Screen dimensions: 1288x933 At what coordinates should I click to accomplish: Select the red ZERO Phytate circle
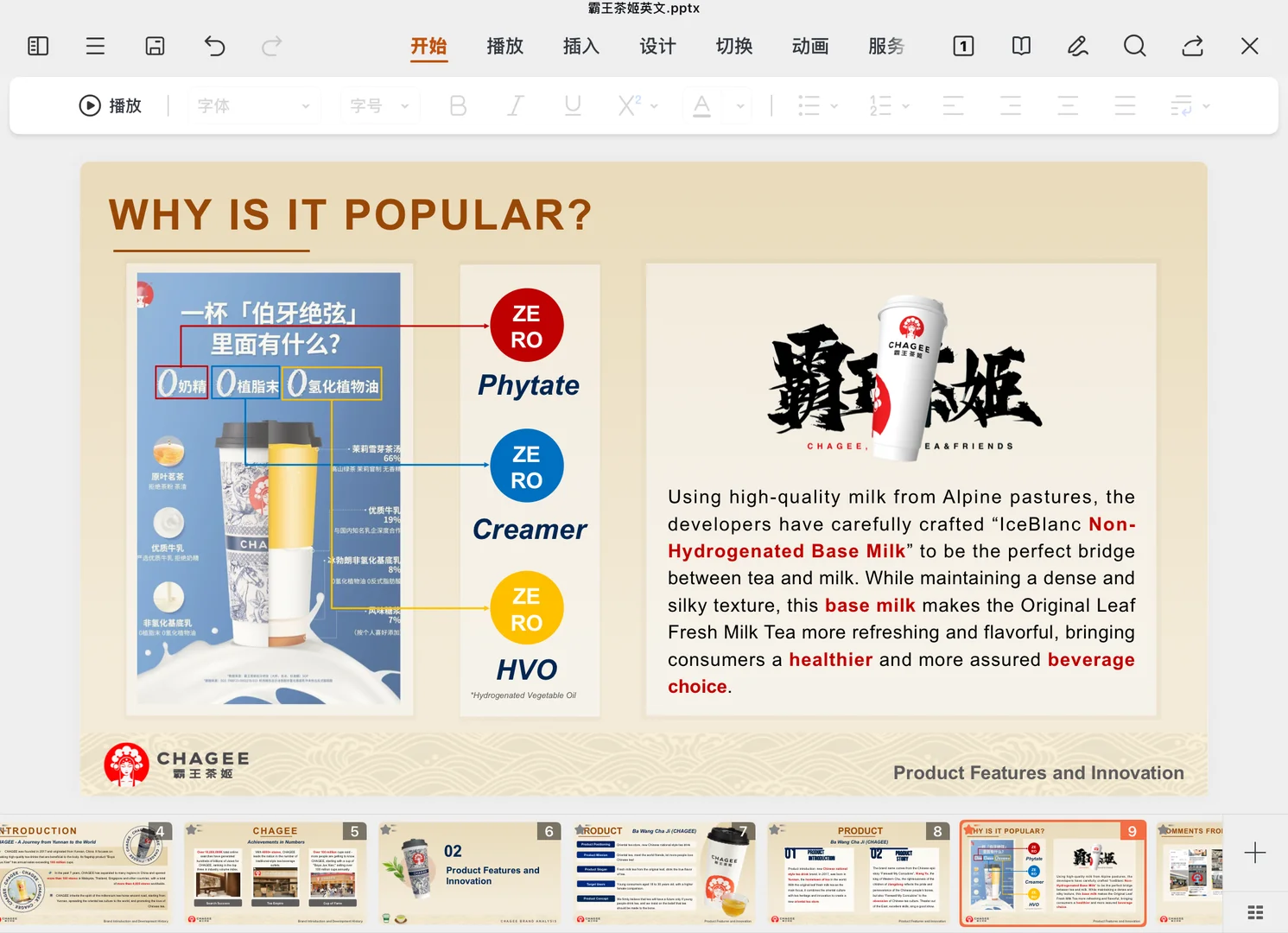click(527, 326)
